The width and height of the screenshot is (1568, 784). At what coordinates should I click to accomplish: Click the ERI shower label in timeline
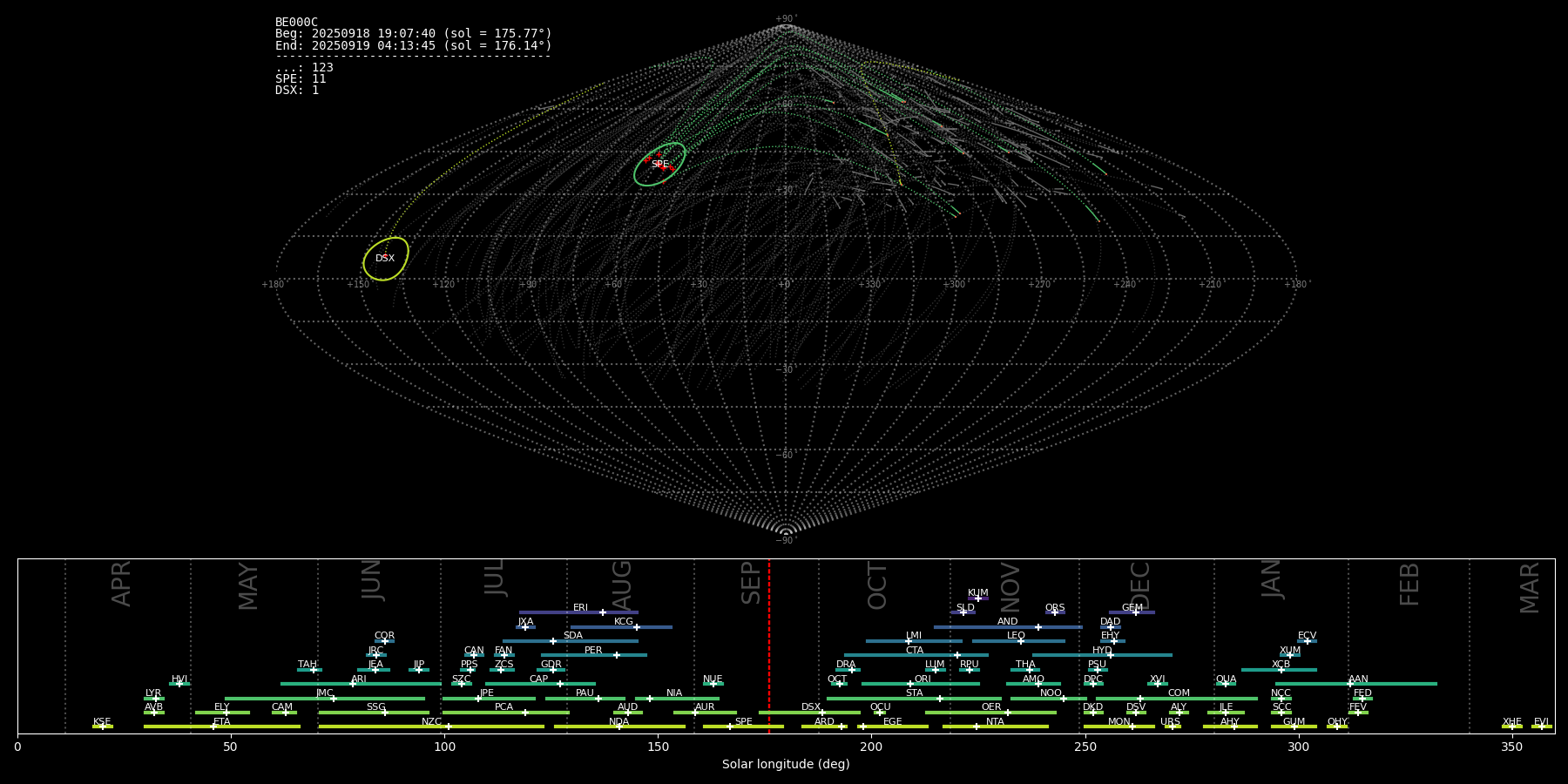[x=581, y=608]
